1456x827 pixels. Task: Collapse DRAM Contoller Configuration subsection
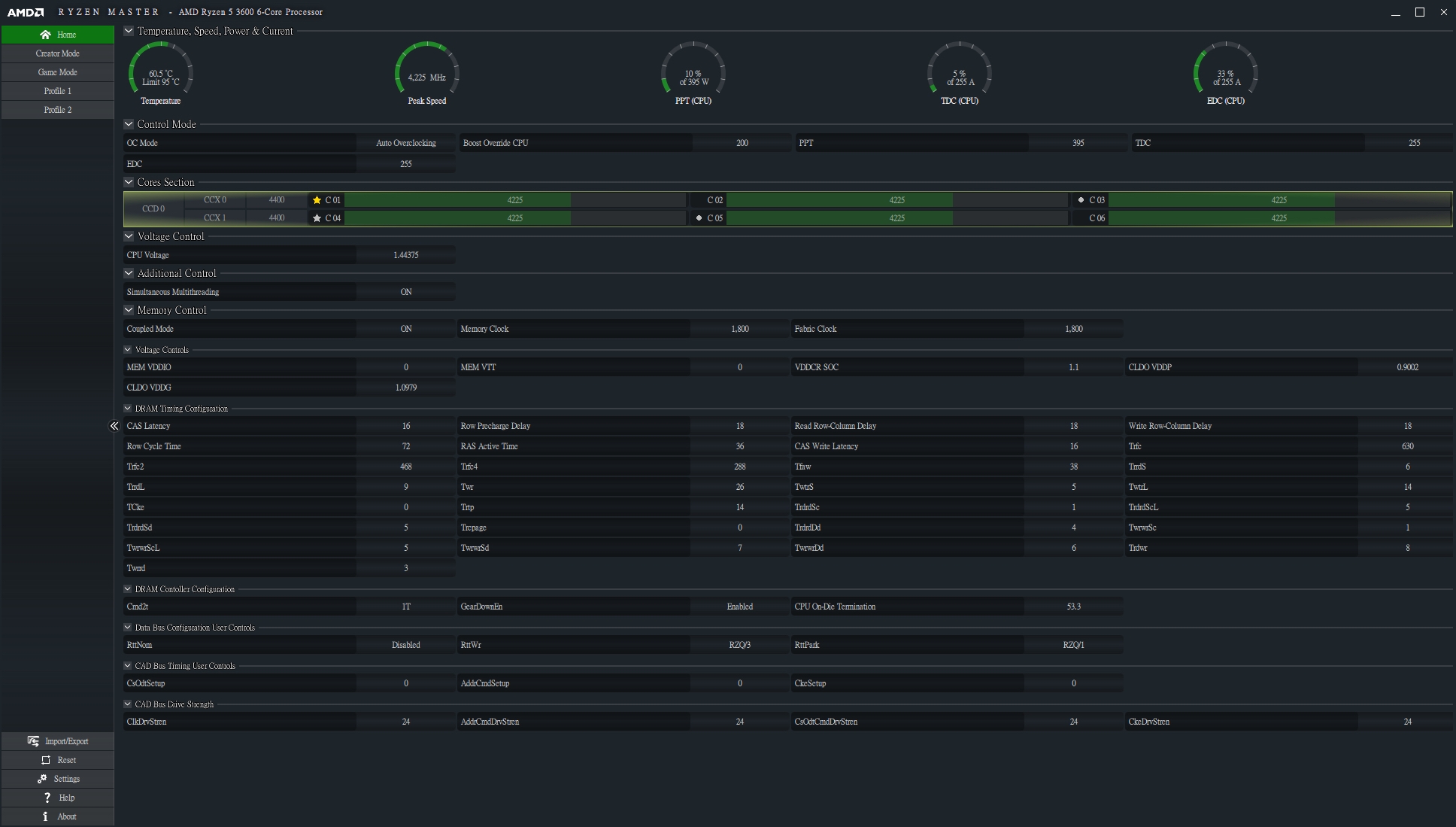[x=128, y=589]
